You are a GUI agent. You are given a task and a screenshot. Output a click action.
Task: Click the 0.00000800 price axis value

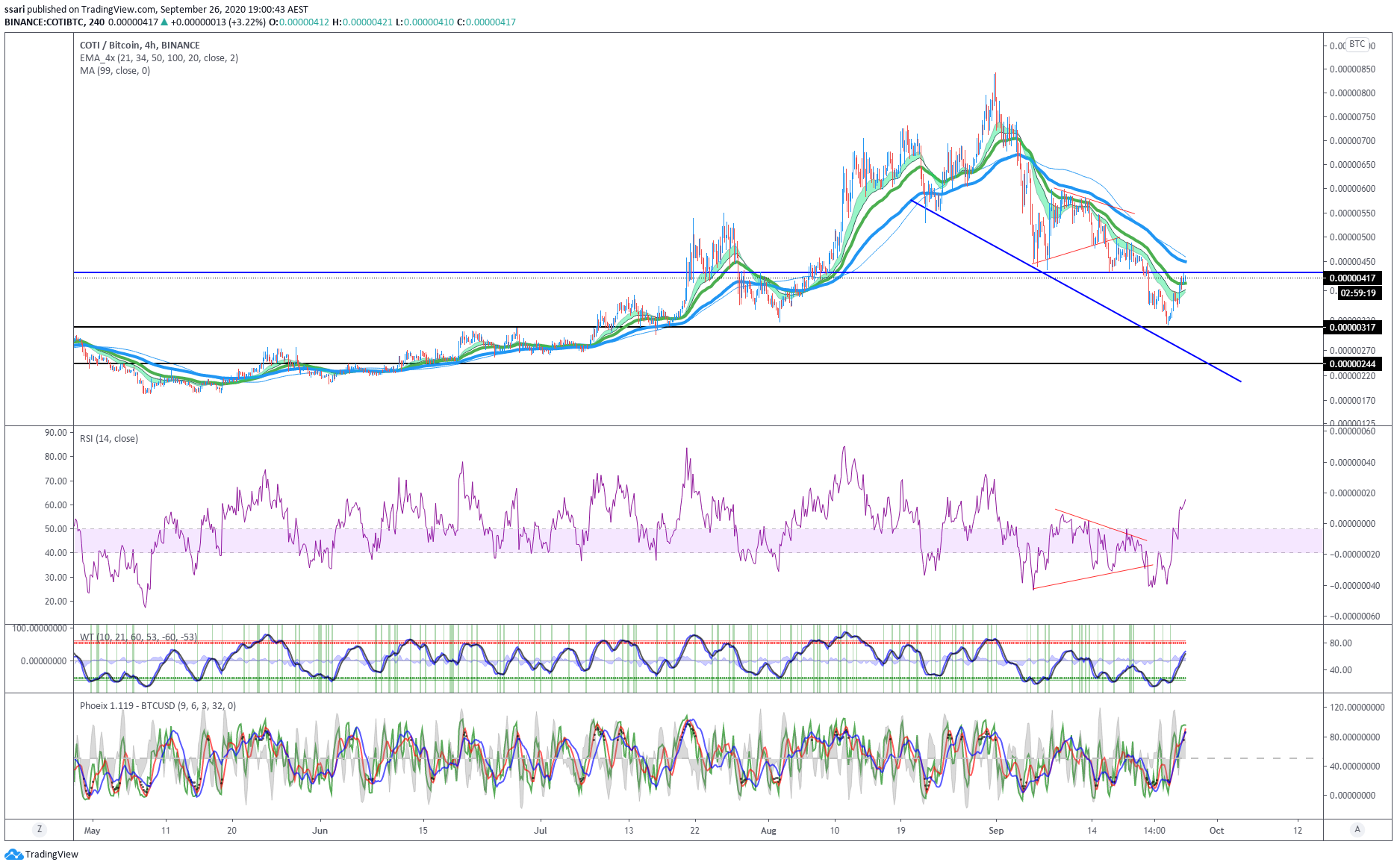coord(1352,93)
